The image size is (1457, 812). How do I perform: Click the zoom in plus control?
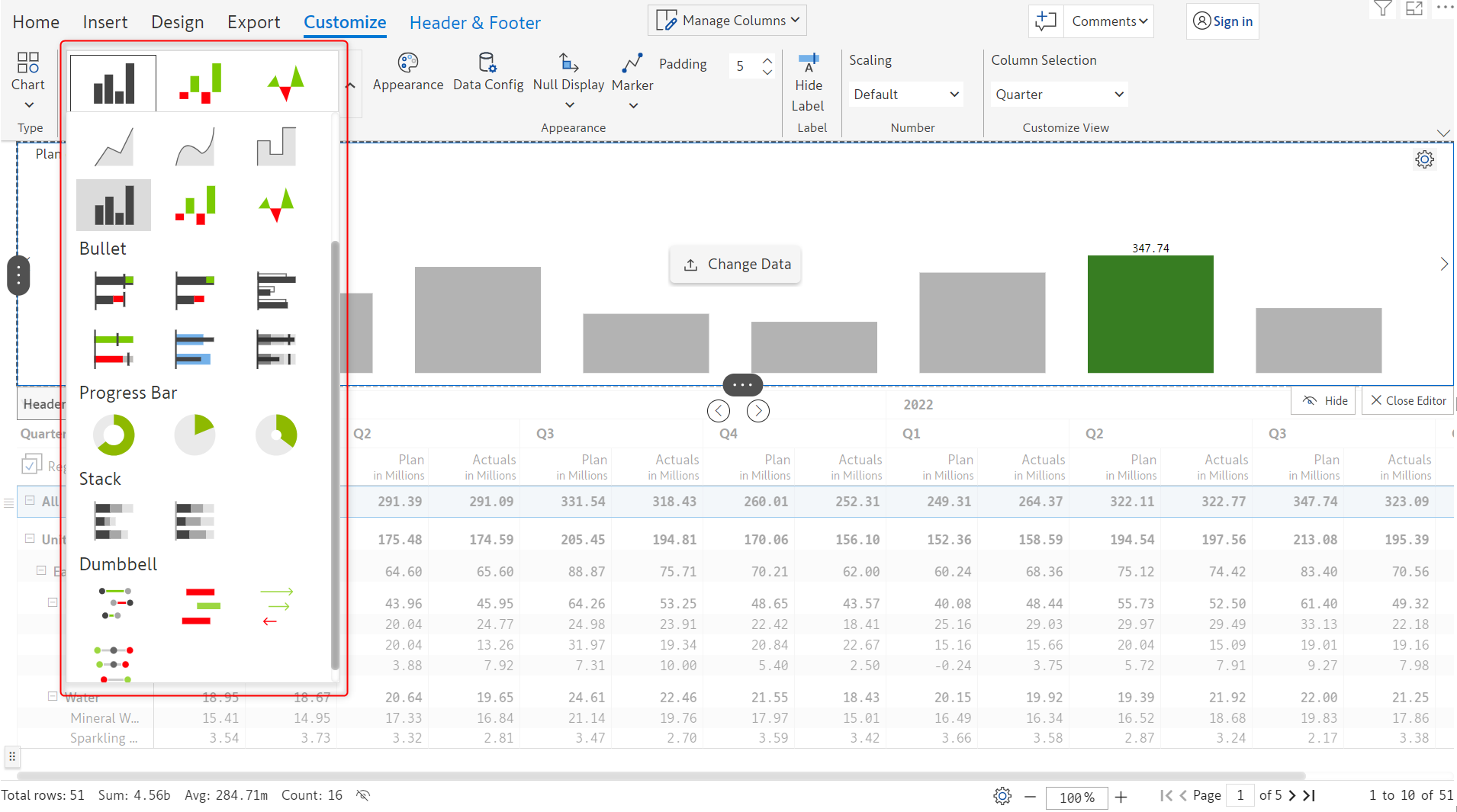tap(1121, 797)
